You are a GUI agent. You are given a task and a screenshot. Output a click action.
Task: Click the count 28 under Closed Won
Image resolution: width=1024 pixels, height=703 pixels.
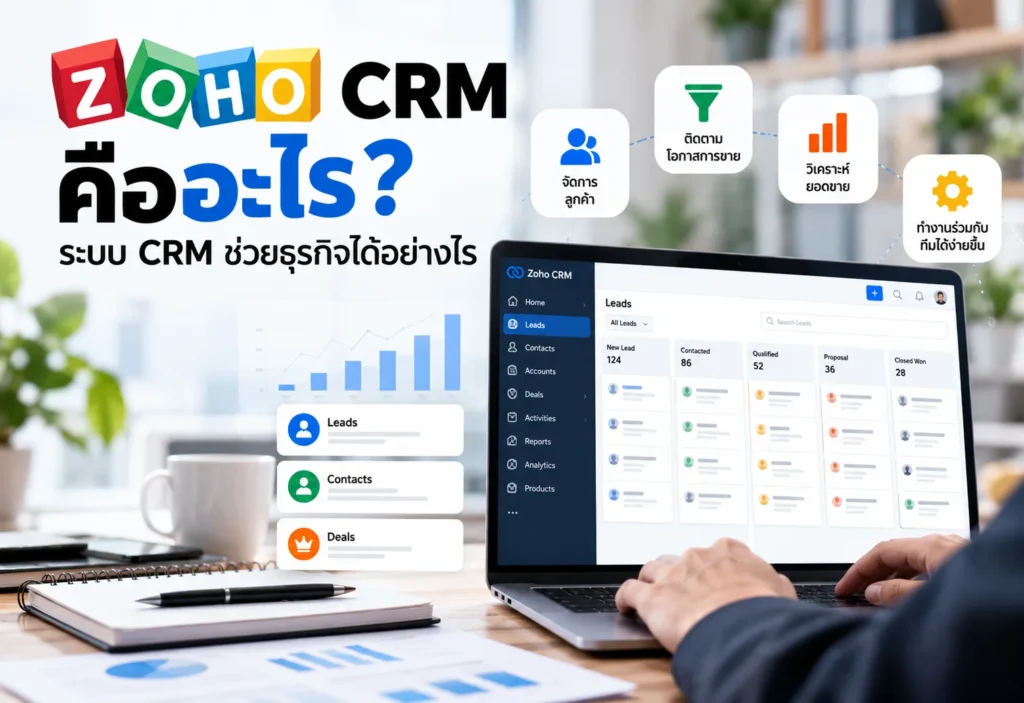click(901, 372)
